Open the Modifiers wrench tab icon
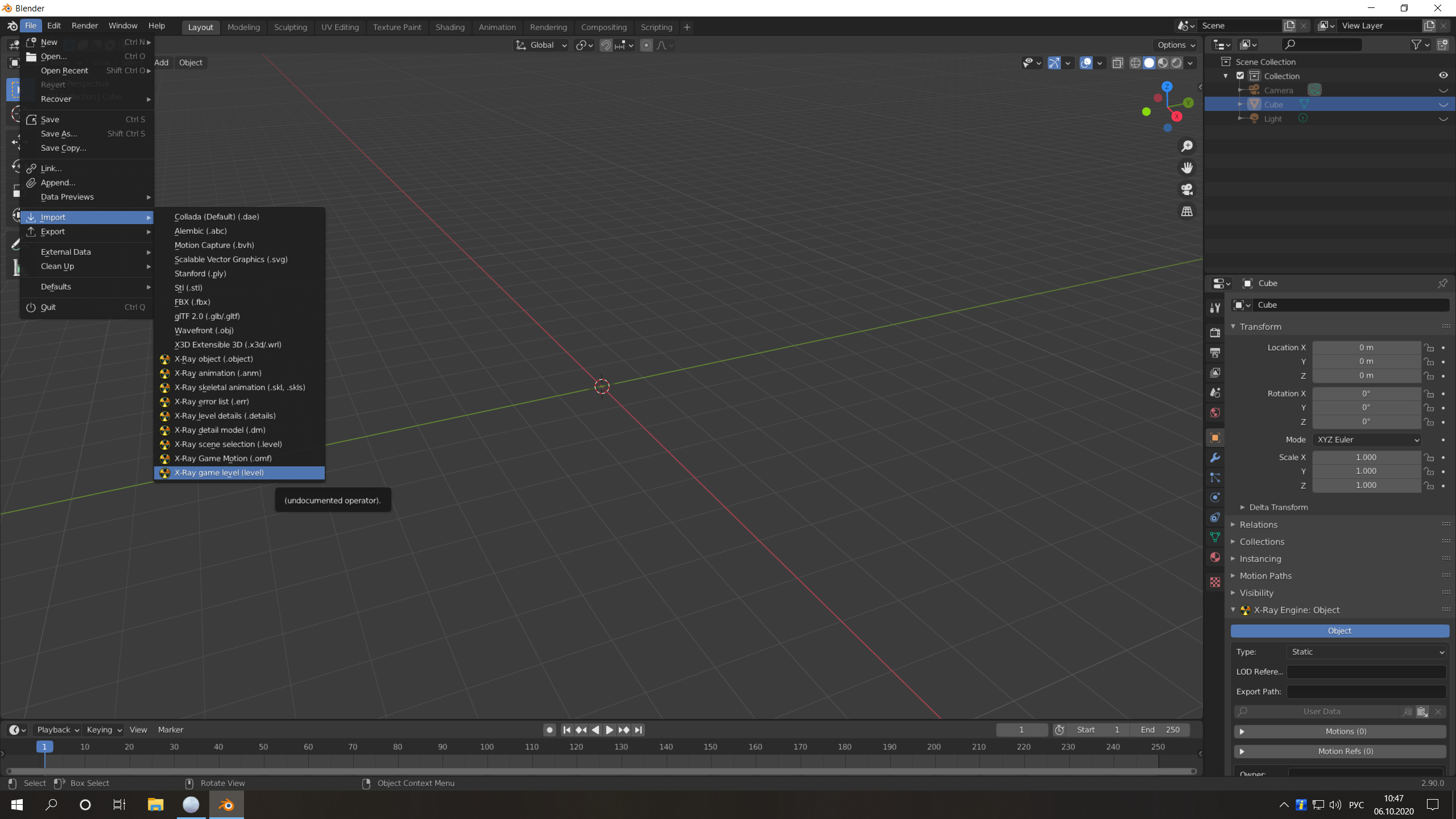Screen dimensions: 1456x819 pos(1215,457)
